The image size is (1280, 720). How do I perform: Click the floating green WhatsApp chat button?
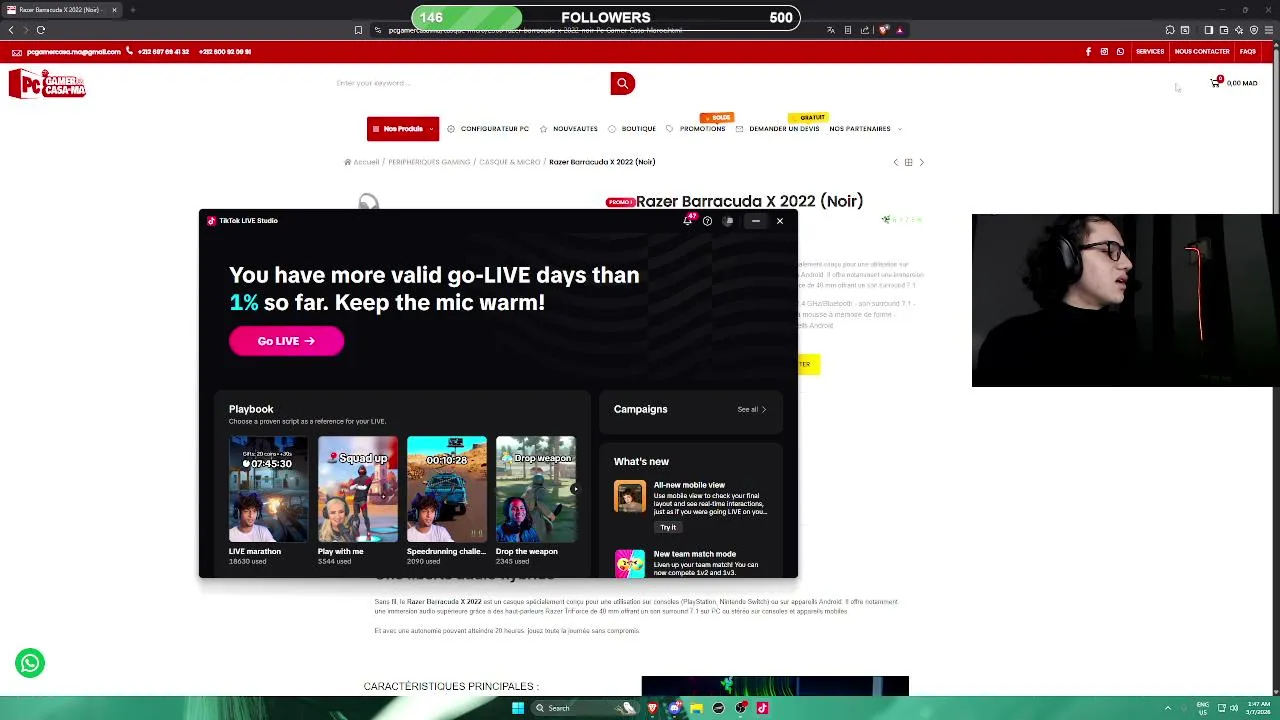click(x=30, y=663)
